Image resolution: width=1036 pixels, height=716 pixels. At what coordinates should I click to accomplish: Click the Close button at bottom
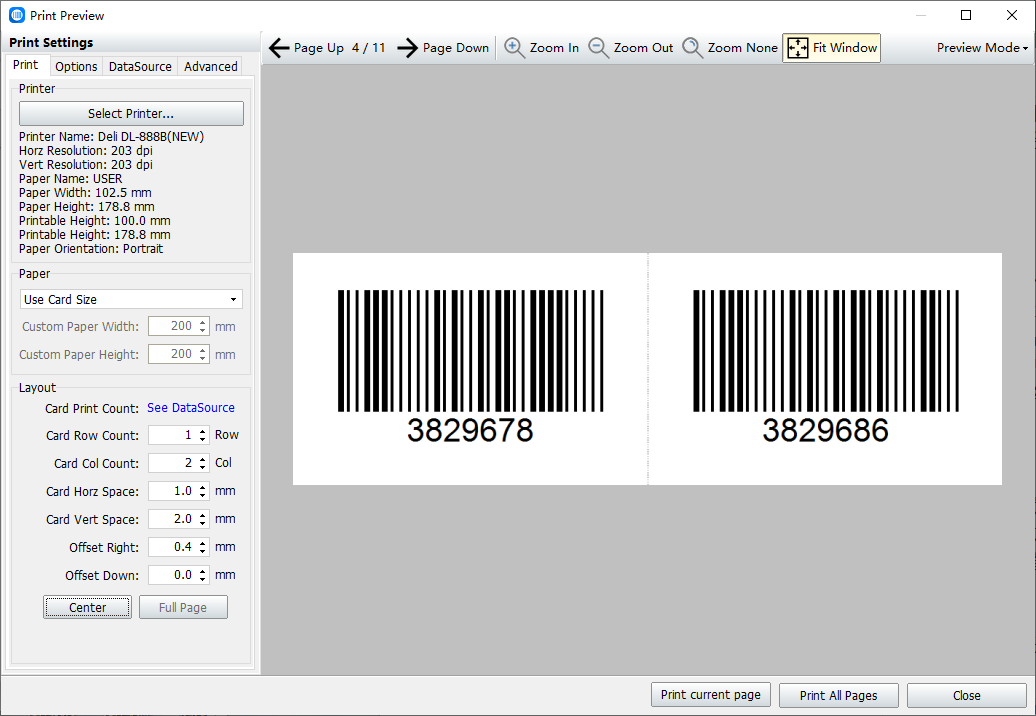(x=967, y=696)
